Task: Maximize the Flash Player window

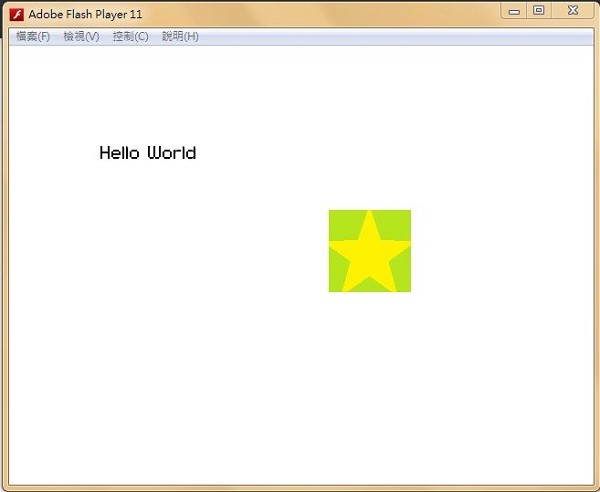Action: 539,10
